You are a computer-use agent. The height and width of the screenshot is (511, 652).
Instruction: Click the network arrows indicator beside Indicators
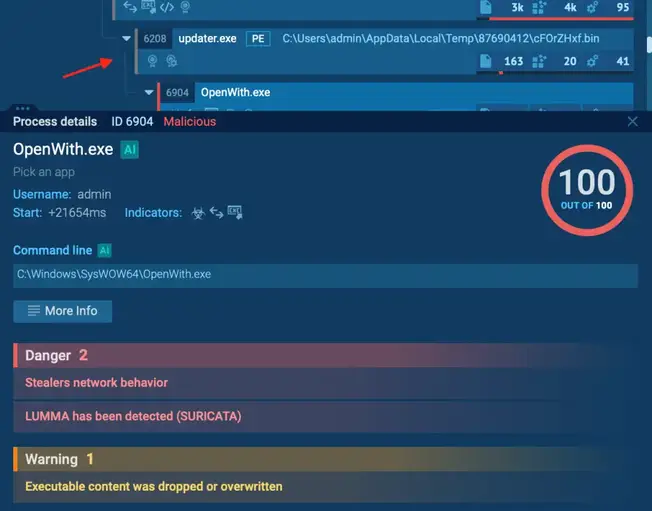click(216, 212)
